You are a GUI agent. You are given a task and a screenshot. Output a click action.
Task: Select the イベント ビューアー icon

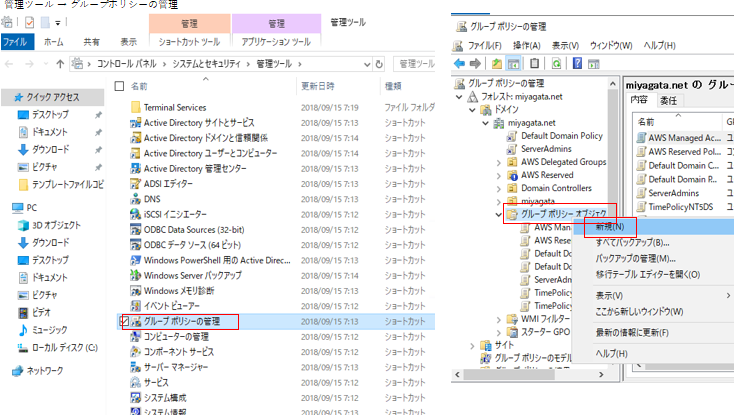(x=136, y=306)
